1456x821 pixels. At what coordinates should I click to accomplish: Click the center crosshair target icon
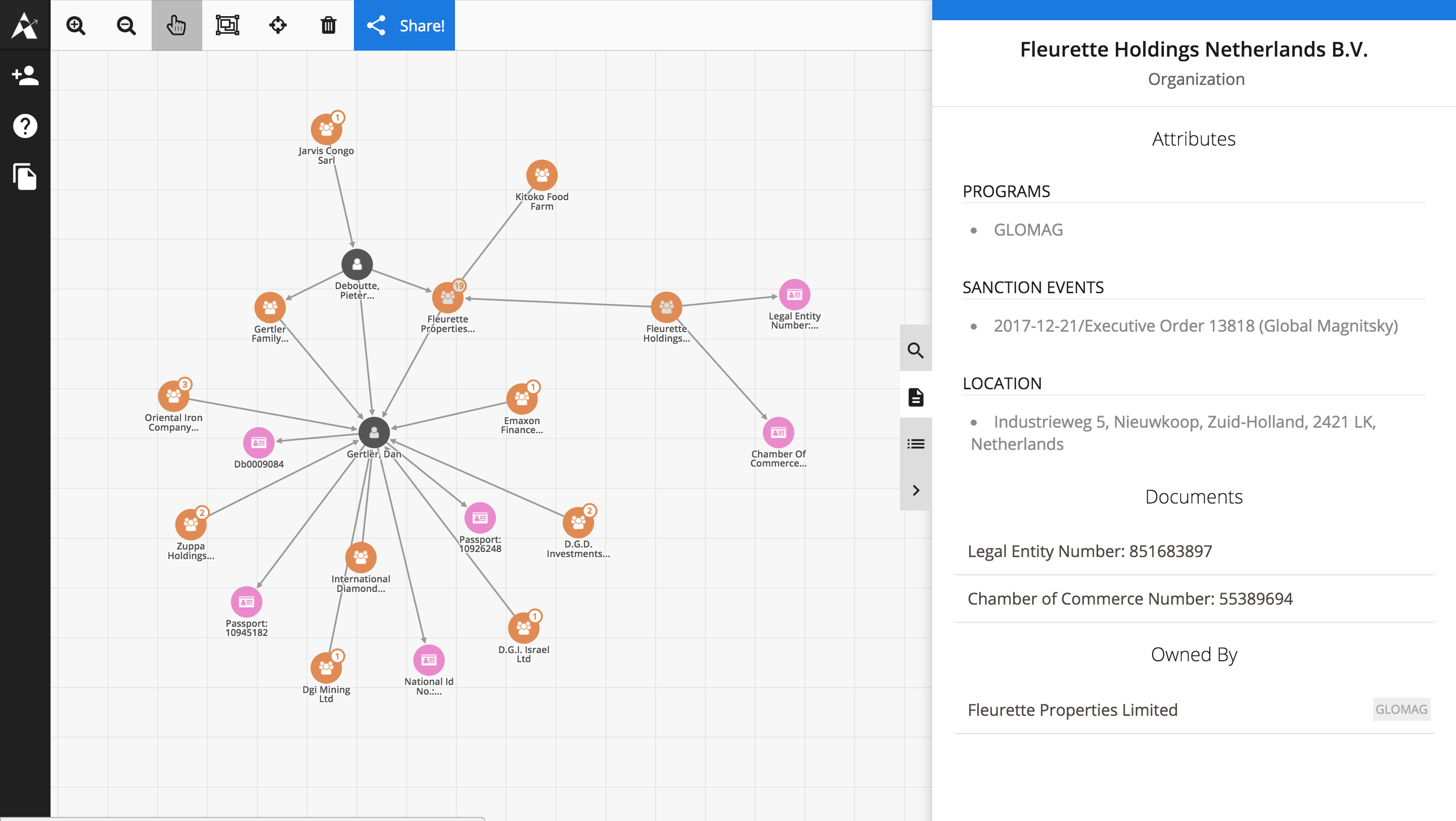tap(278, 25)
